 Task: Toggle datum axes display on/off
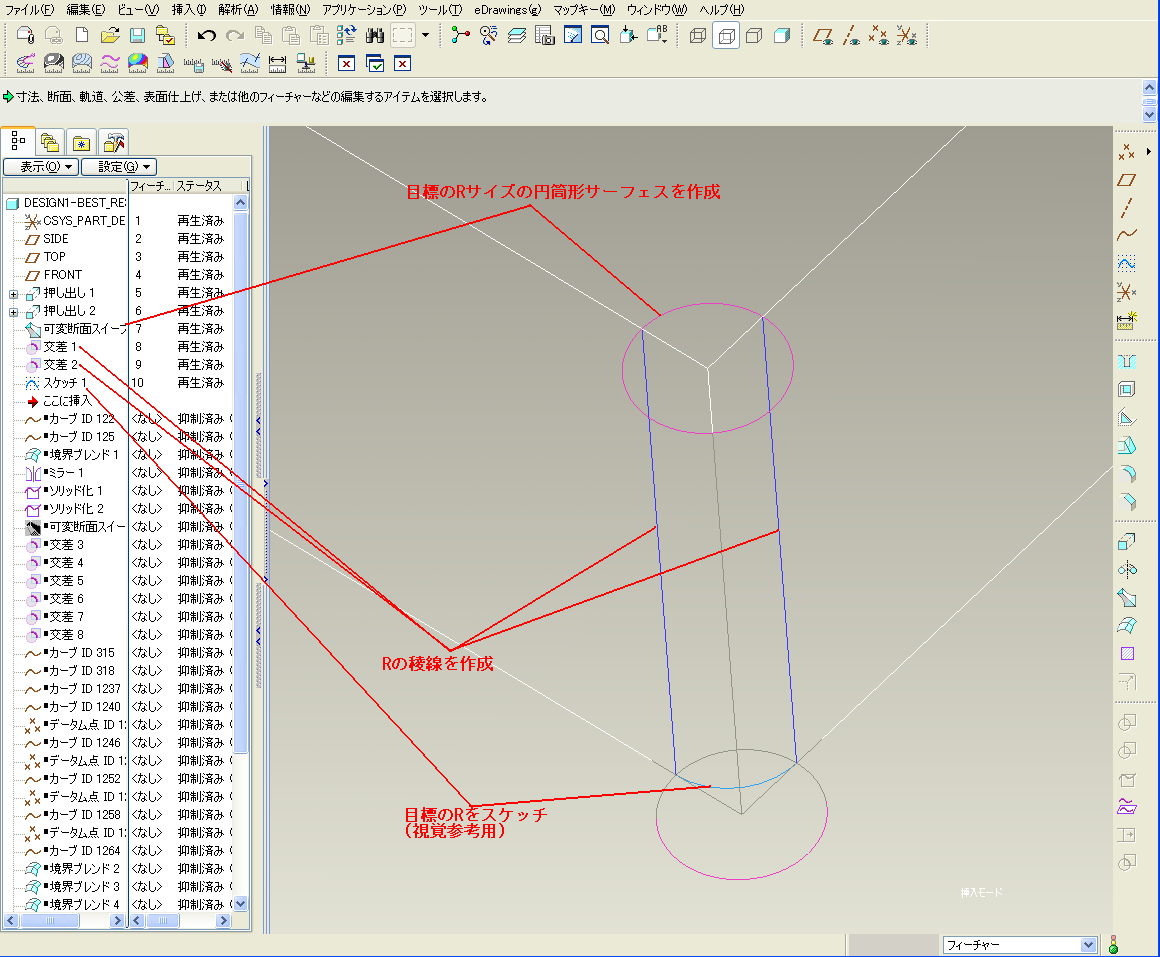[851, 36]
